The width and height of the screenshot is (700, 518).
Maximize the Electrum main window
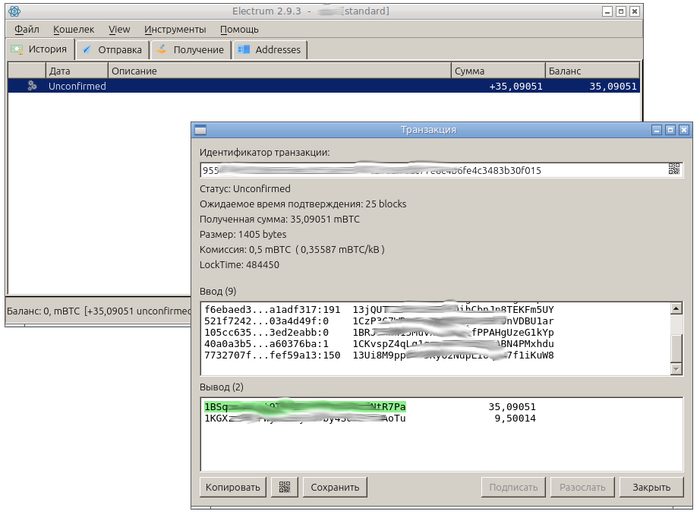point(621,12)
